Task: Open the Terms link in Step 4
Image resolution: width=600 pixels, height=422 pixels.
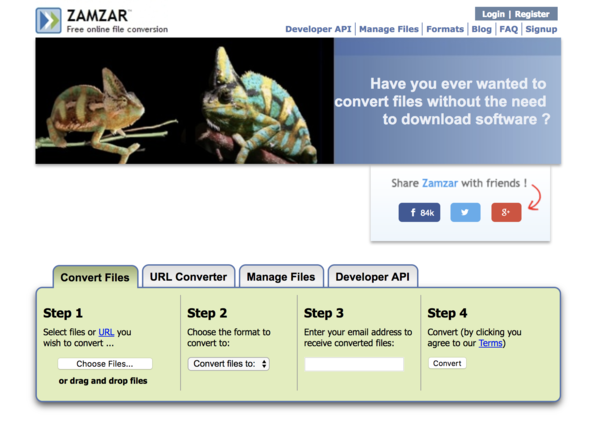Action: pyautogui.click(x=491, y=343)
